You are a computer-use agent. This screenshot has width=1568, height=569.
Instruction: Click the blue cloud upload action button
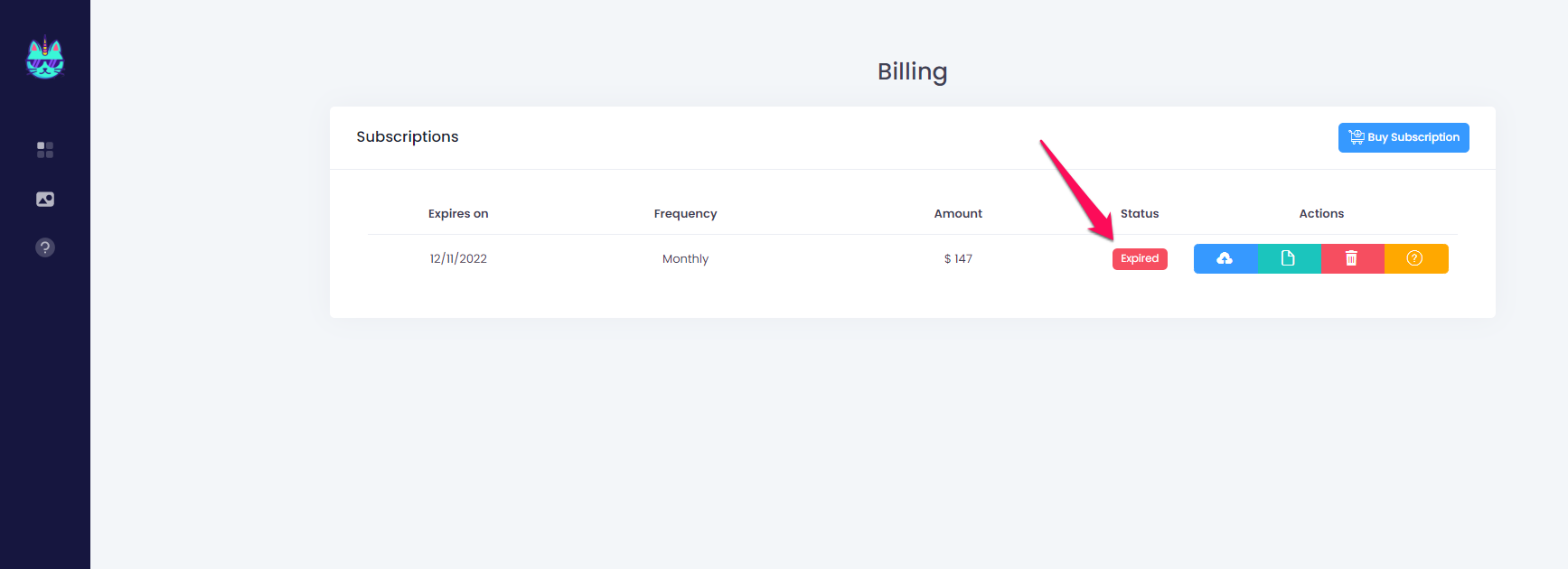point(1225,258)
